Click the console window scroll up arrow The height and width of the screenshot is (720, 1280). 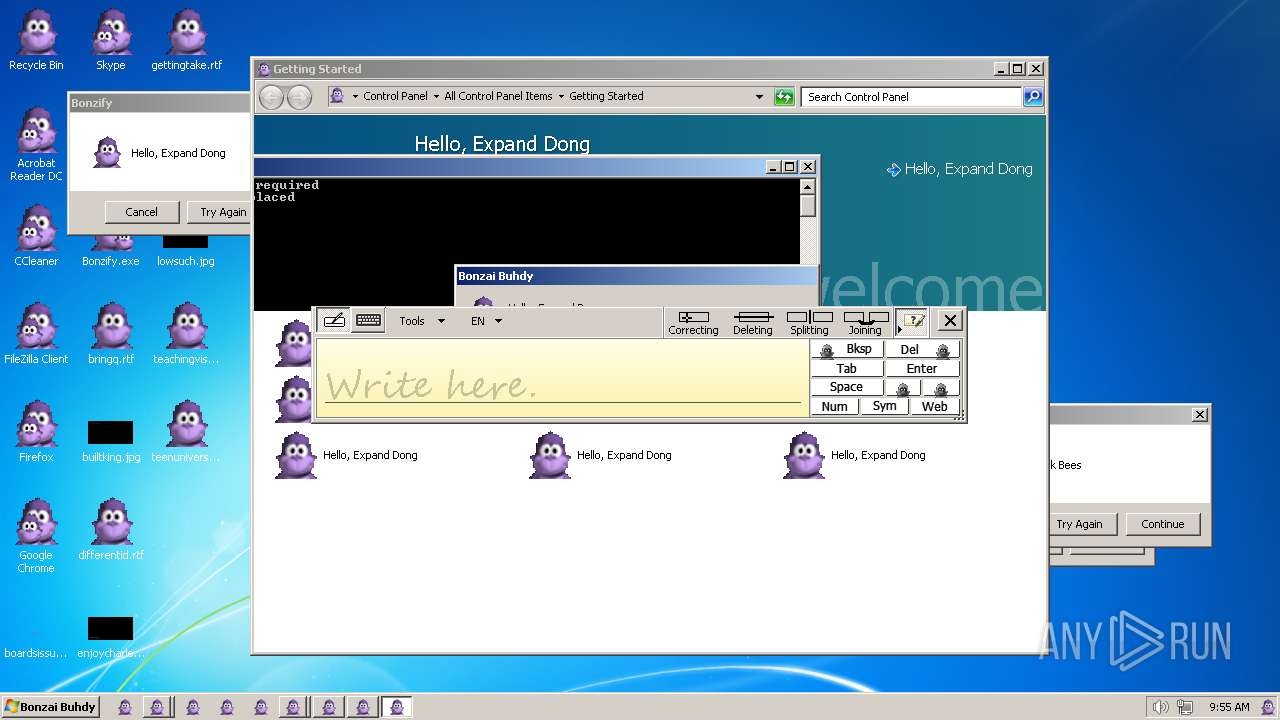coord(808,186)
